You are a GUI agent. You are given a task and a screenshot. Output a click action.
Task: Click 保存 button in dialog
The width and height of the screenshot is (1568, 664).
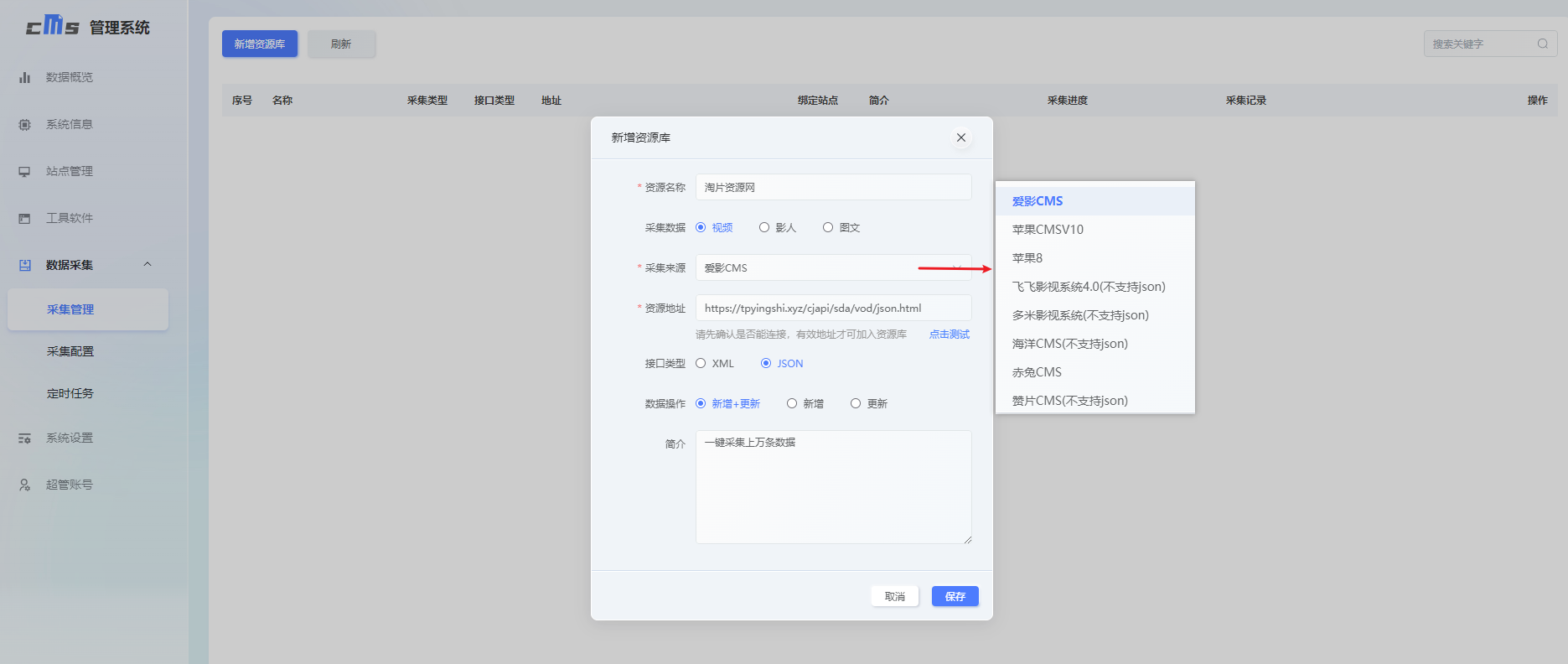(x=955, y=596)
